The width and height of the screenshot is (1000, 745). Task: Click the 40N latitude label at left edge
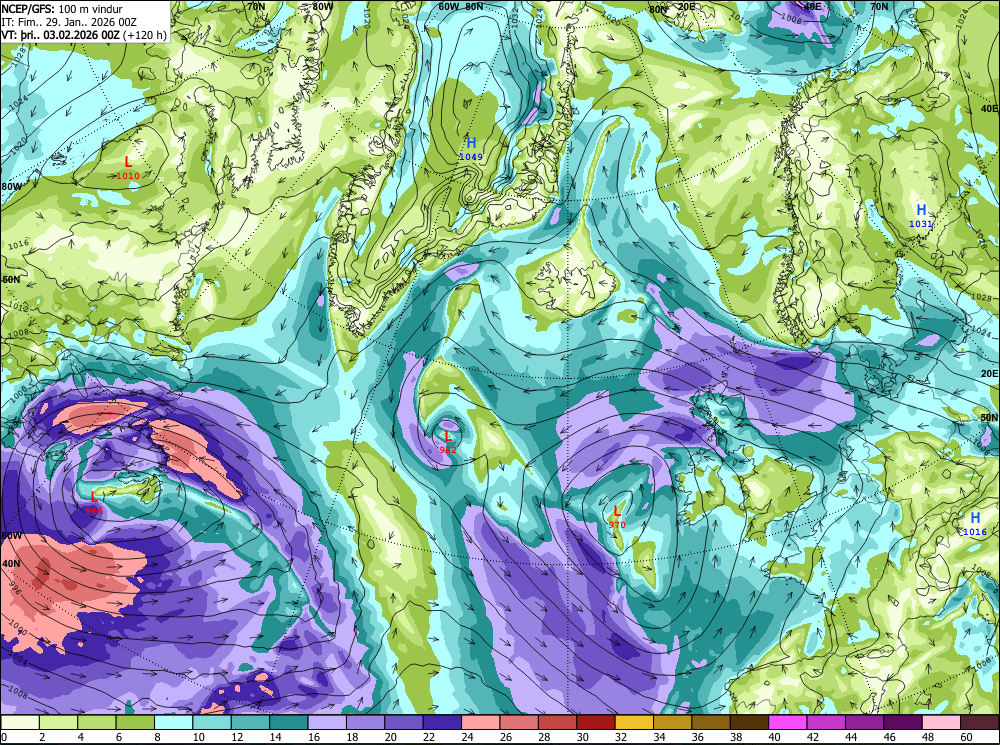coord(11,564)
